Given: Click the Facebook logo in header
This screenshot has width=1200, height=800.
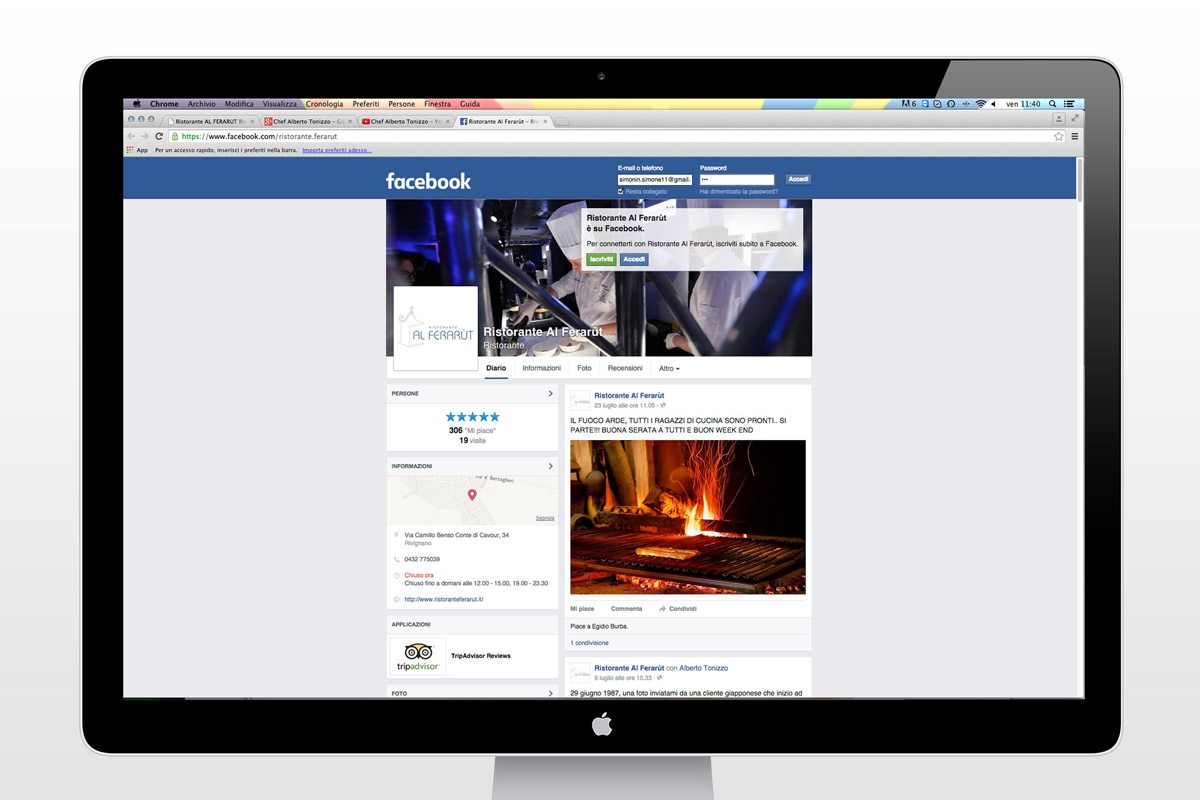Looking at the screenshot, I should coord(428,181).
